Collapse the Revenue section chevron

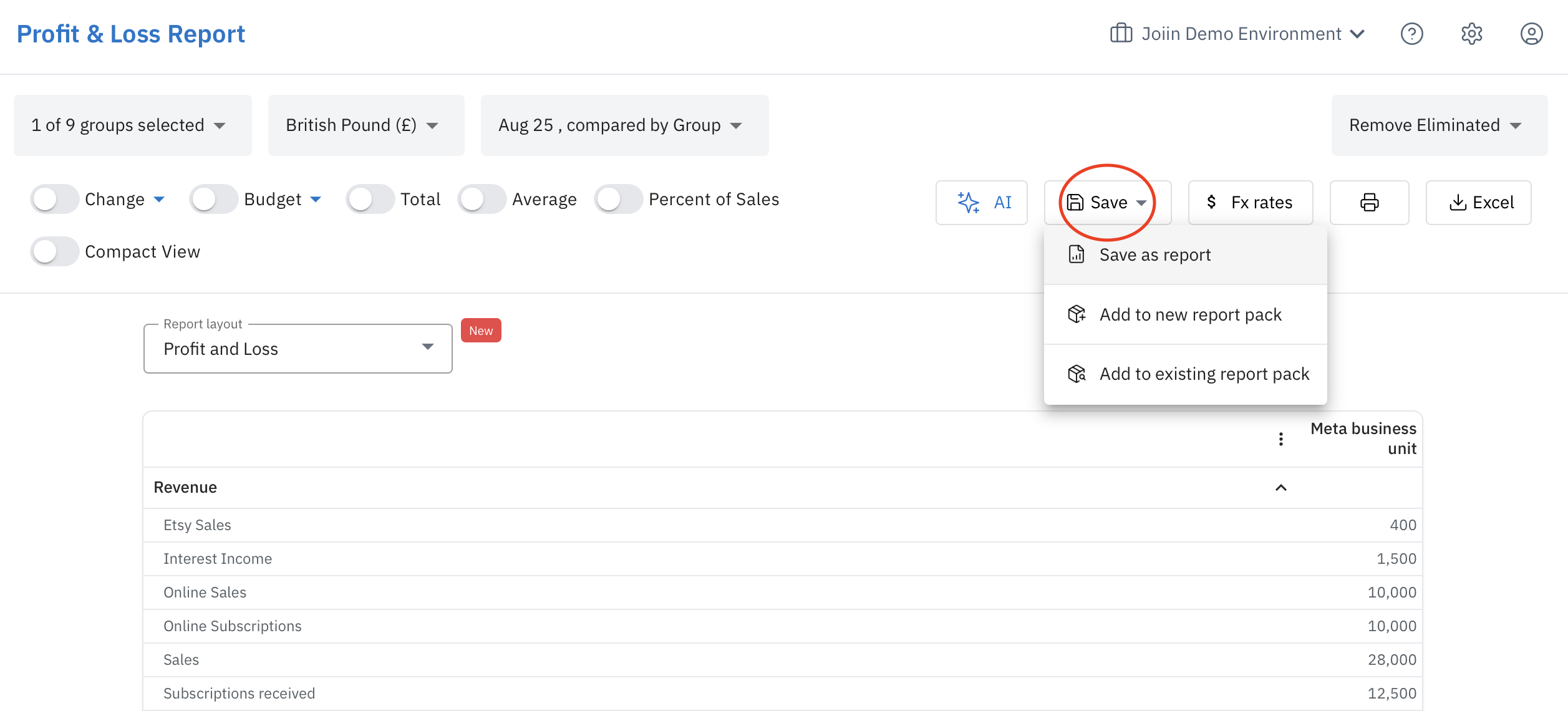coord(1280,488)
